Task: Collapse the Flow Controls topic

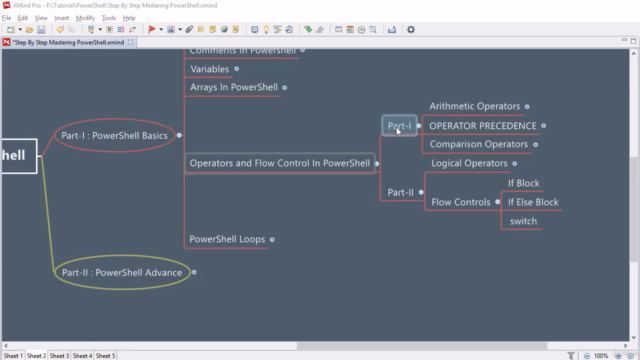Action: click(x=498, y=202)
